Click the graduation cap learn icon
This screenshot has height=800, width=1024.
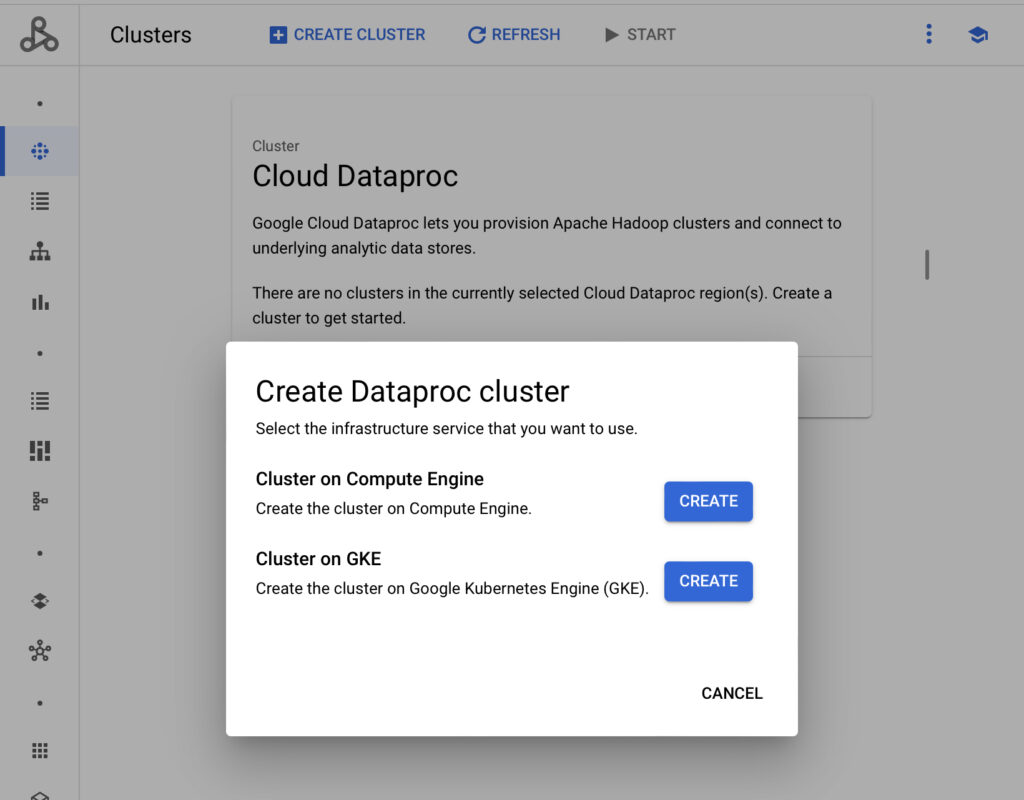[978, 35]
